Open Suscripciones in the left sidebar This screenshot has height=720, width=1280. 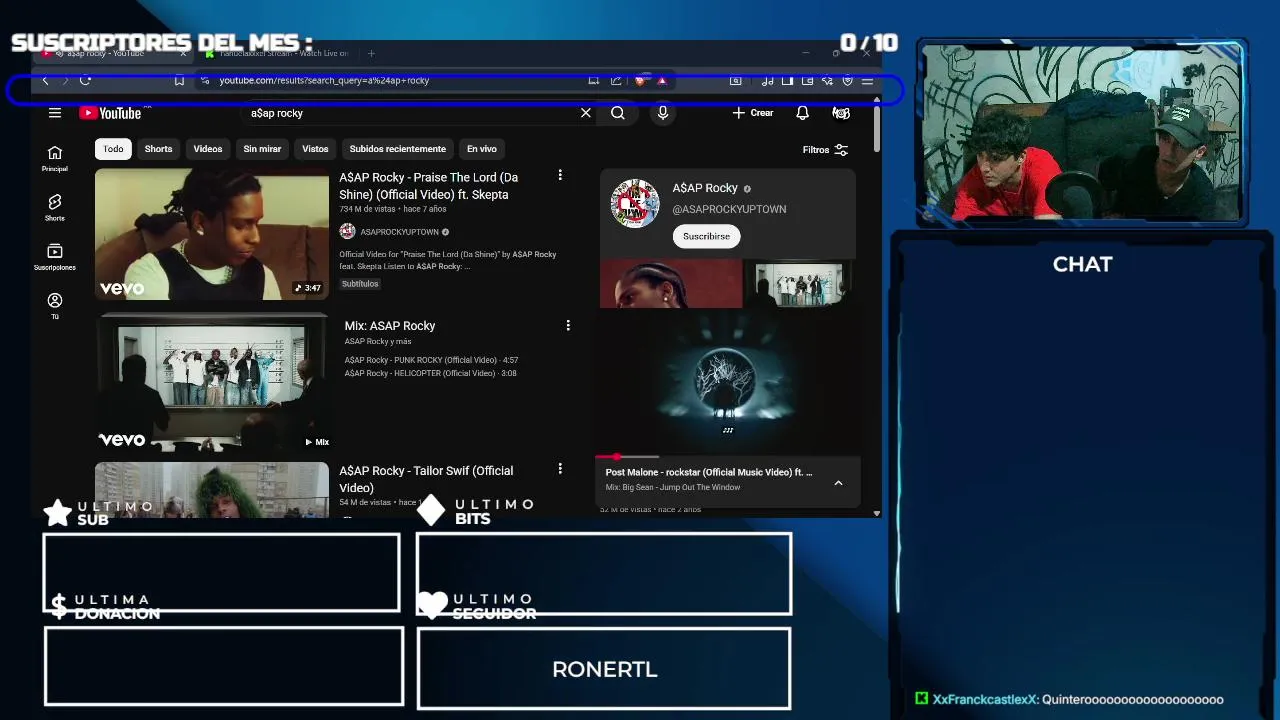(x=55, y=257)
